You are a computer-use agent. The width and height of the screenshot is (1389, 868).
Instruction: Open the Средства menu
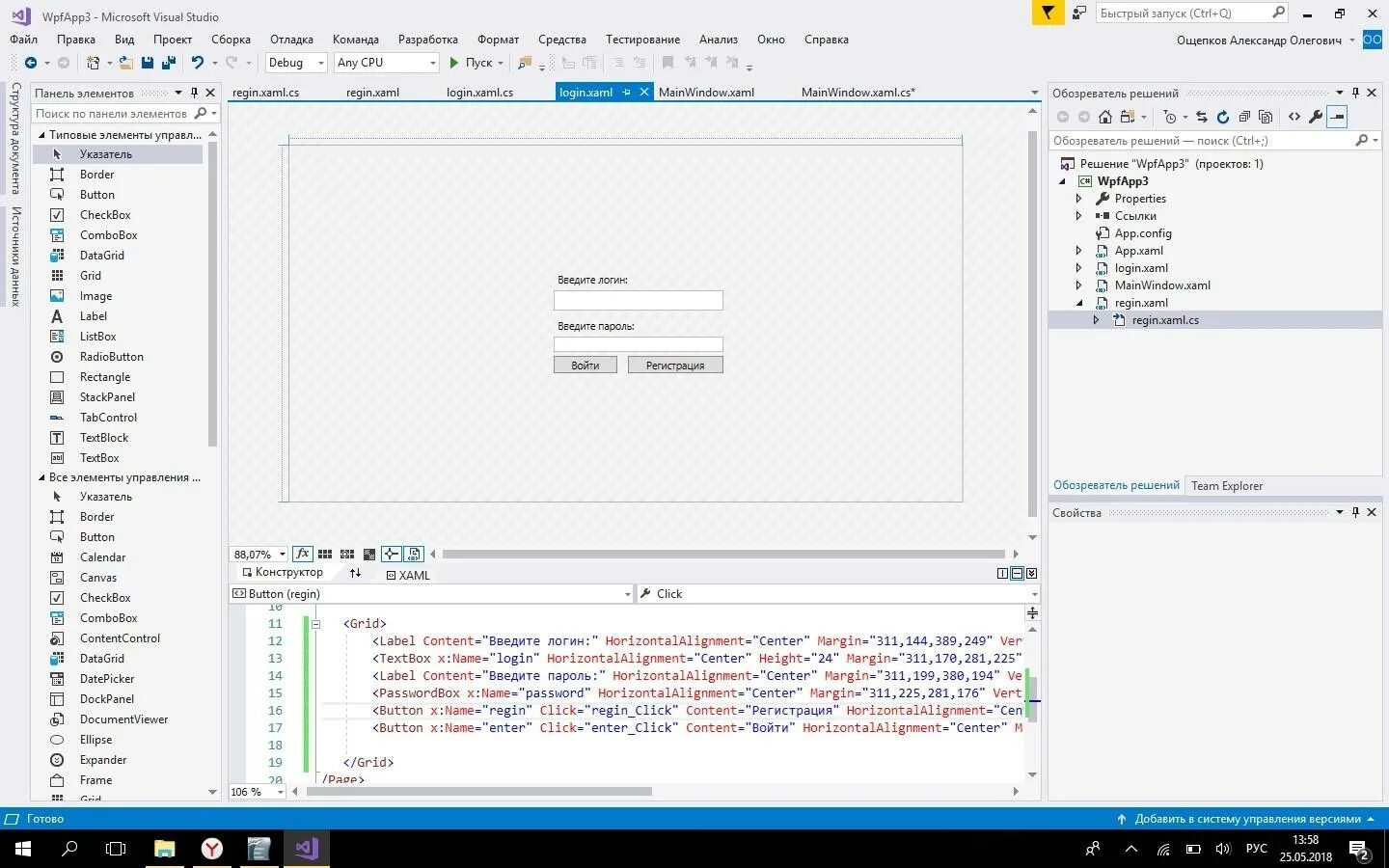[x=562, y=40]
